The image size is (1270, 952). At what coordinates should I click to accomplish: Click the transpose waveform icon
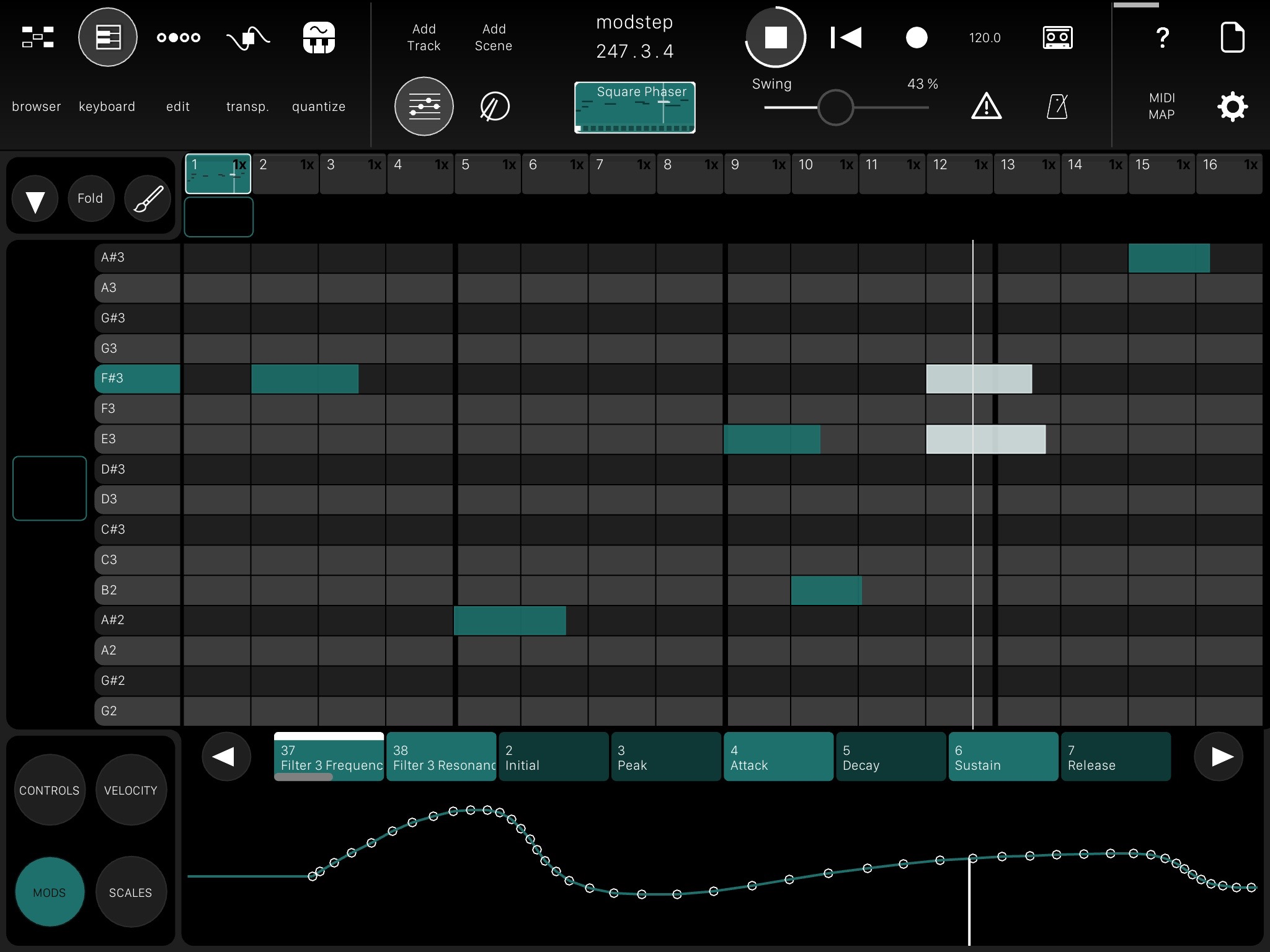[247, 37]
